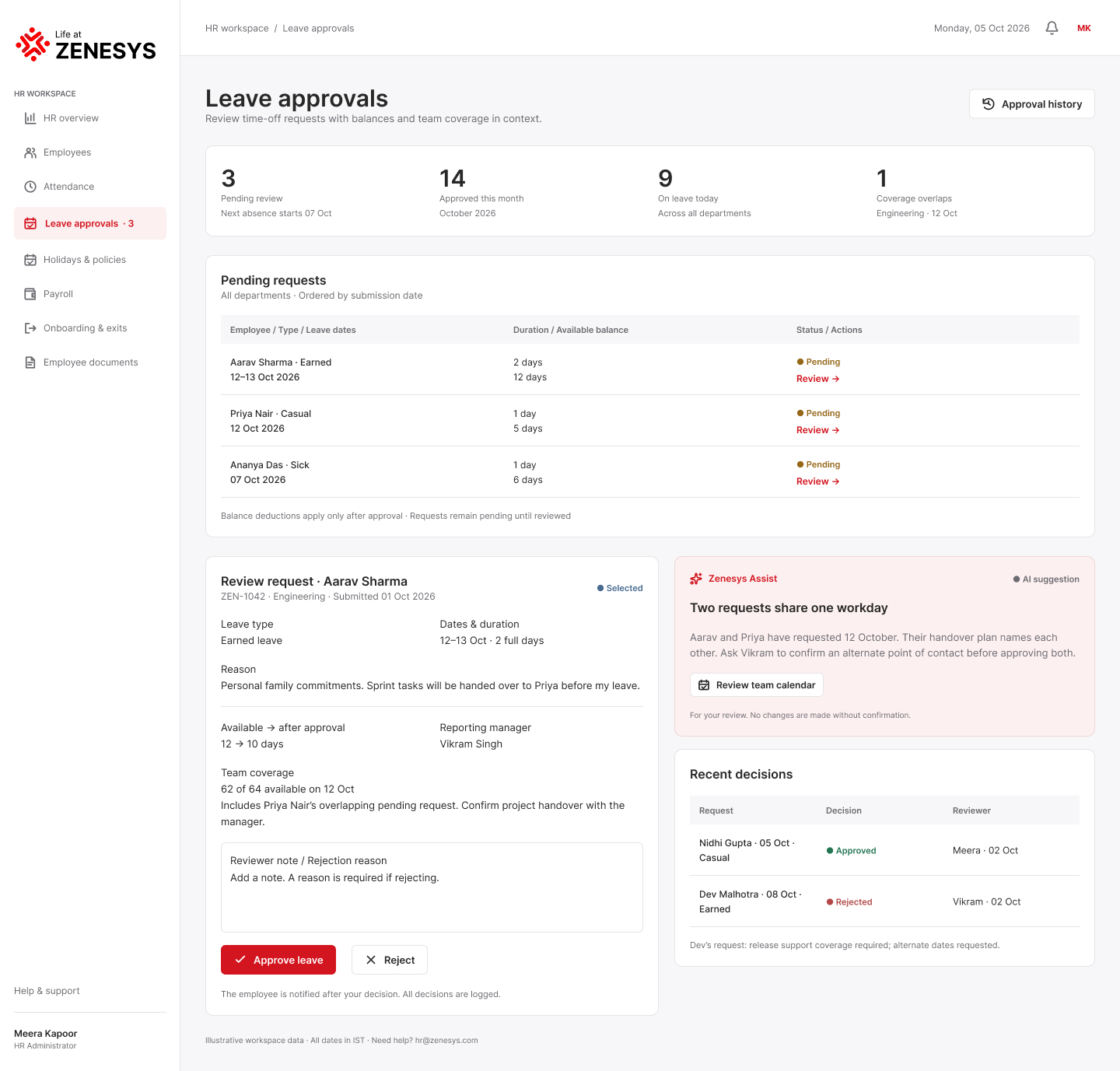
Task: Navigate to Payroll
Action: [90, 294]
